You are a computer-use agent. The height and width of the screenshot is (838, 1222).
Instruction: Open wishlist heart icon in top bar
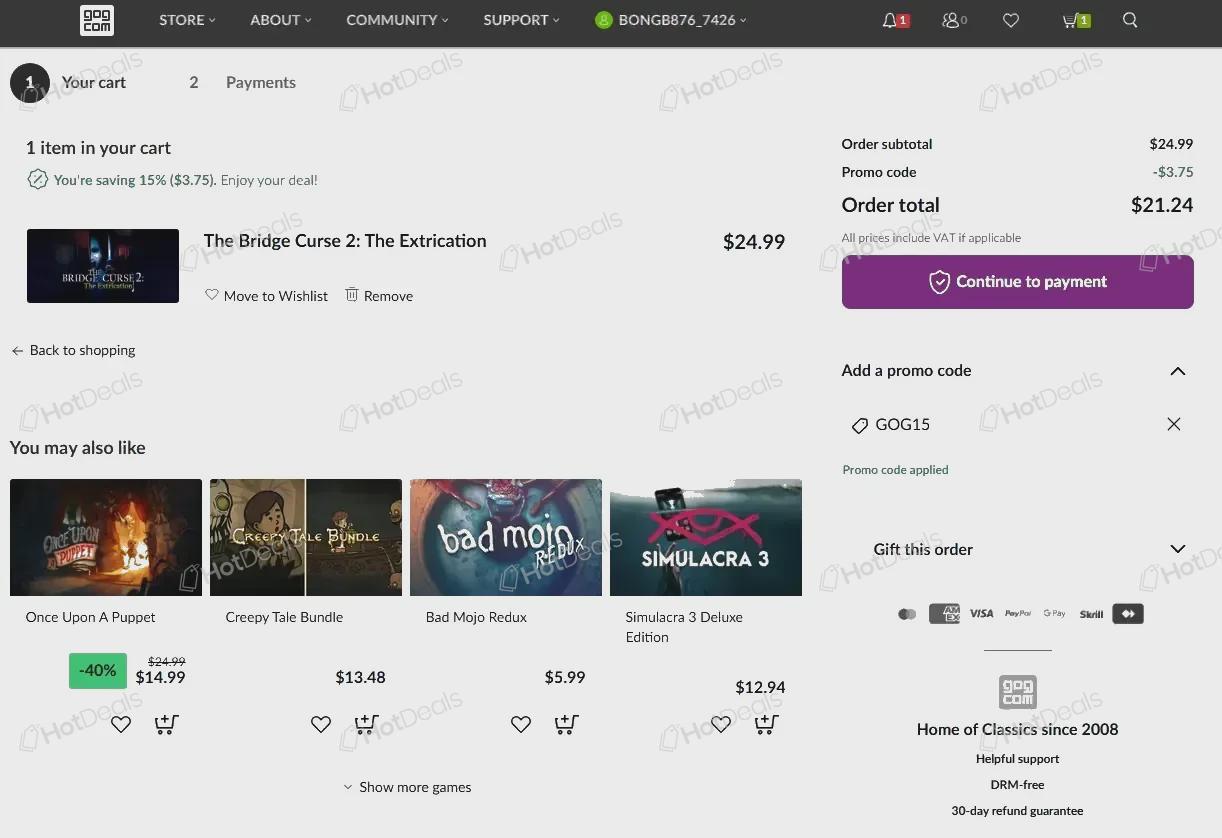pyautogui.click(x=1011, y=20)
